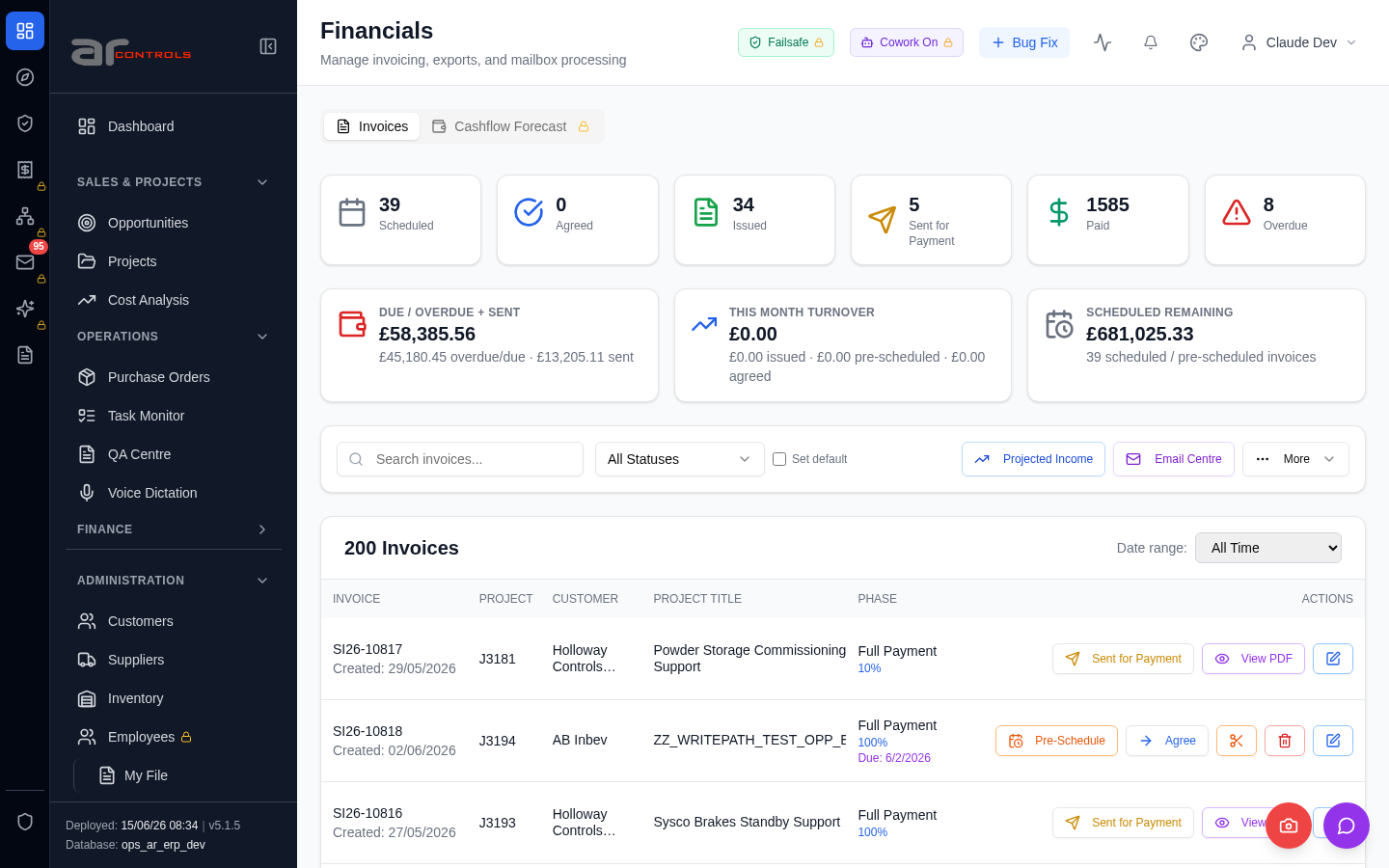Tick the Set default checkbox
Screen dimensions: 1389x868
(779, 459)
